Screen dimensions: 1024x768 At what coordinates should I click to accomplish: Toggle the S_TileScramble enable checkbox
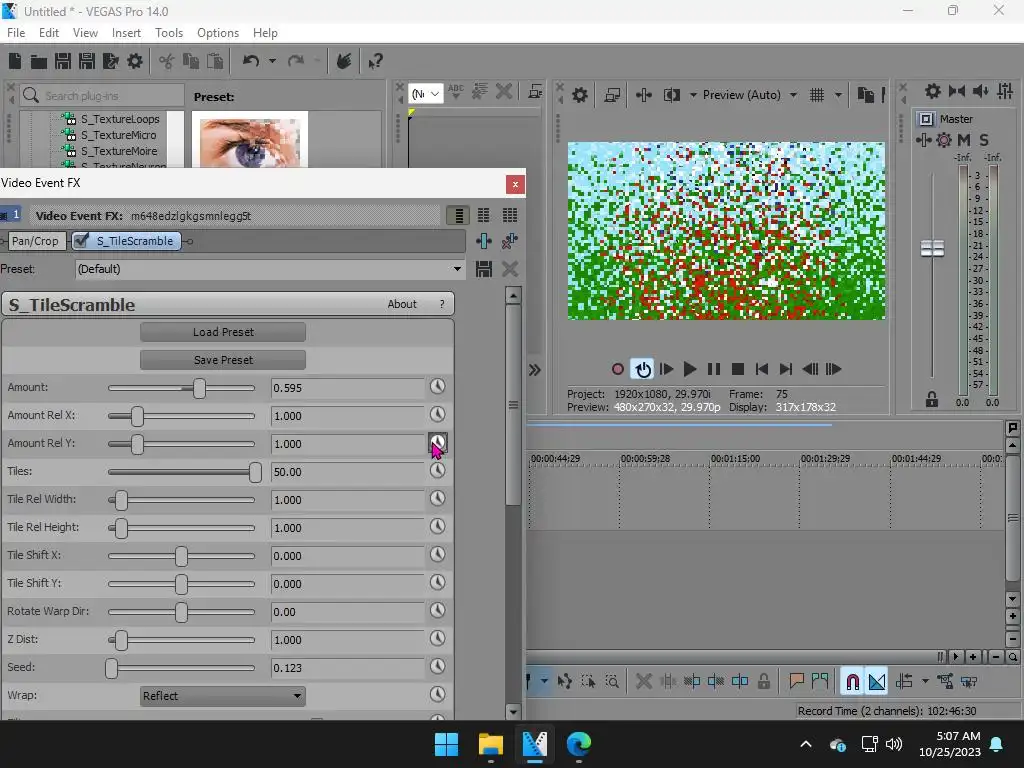[x=82, y=241]
